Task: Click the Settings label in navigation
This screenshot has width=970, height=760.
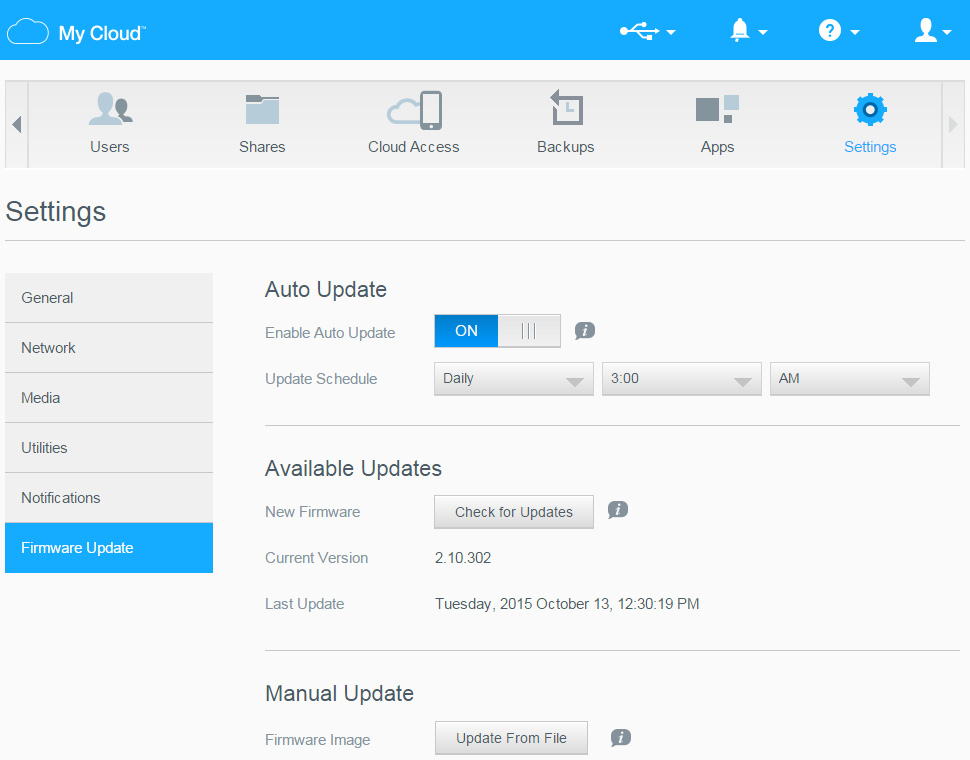Action: point(870,147)
